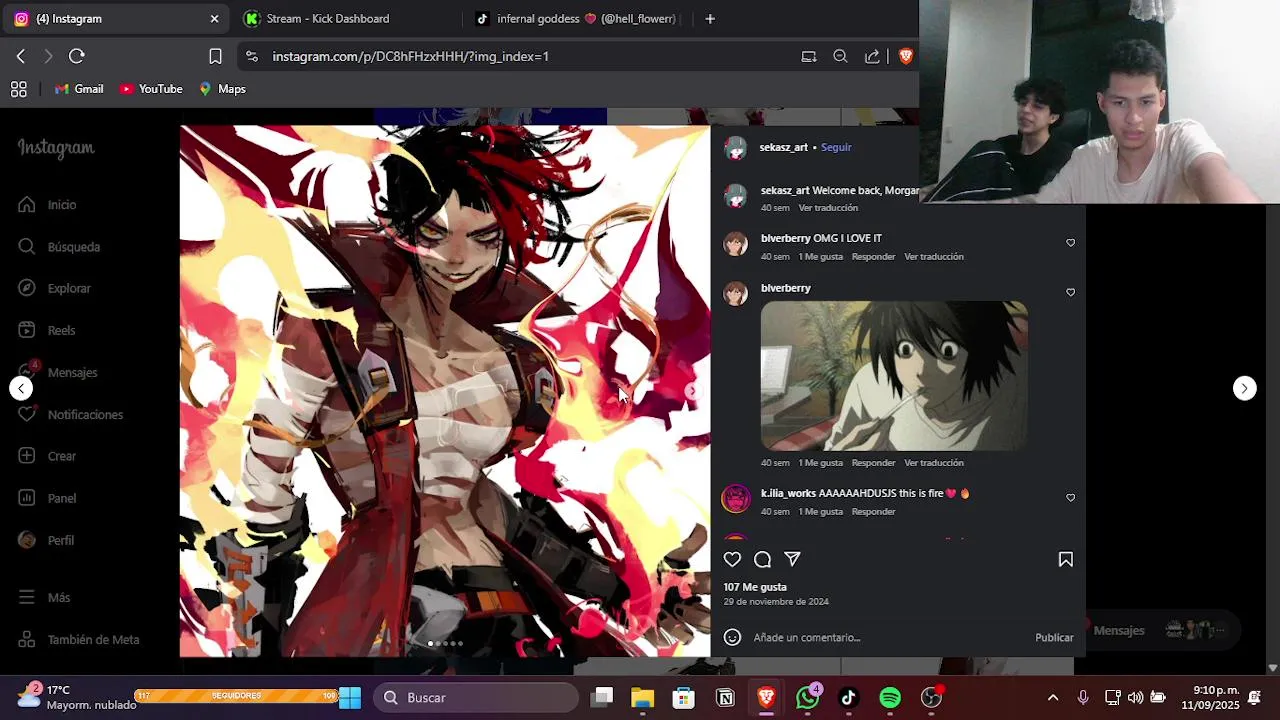Open the apps grid in bookmarks bar
This screenshot has width=1280, height=720.
pos(18,89)
